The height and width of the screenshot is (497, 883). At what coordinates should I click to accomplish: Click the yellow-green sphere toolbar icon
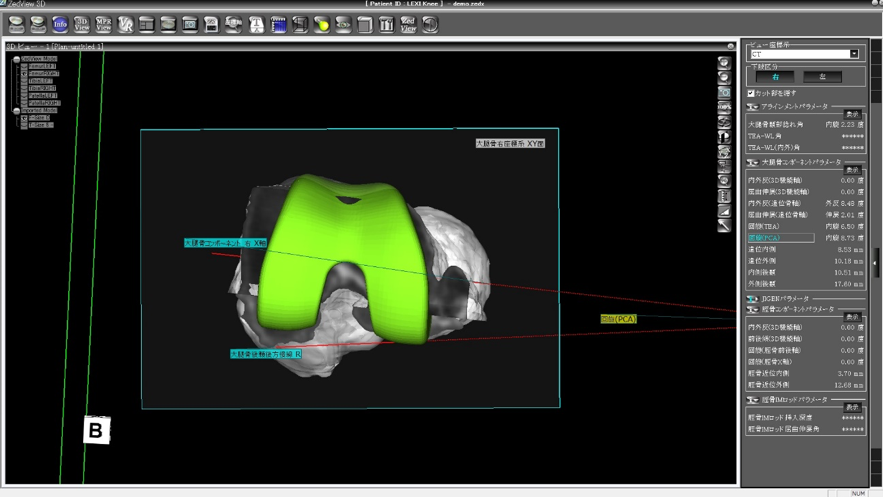tap(322, 24)
